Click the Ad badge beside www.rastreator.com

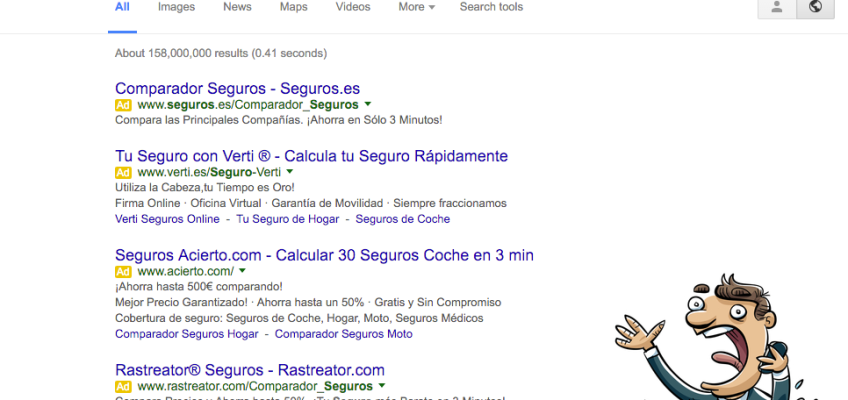coord(123,386)
